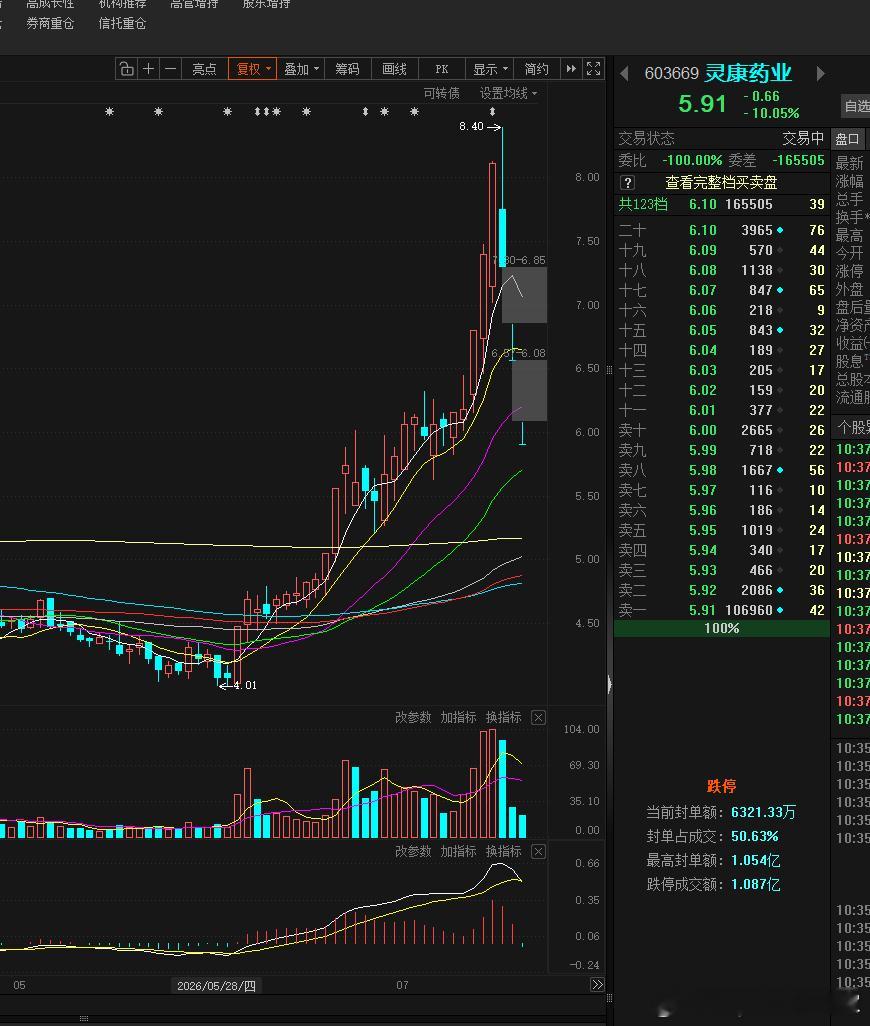This screenshot has height=1026, width=870.
Task: Click the 筹码 toolbar button
Action: pyautogui.click(x=347, y=69)
